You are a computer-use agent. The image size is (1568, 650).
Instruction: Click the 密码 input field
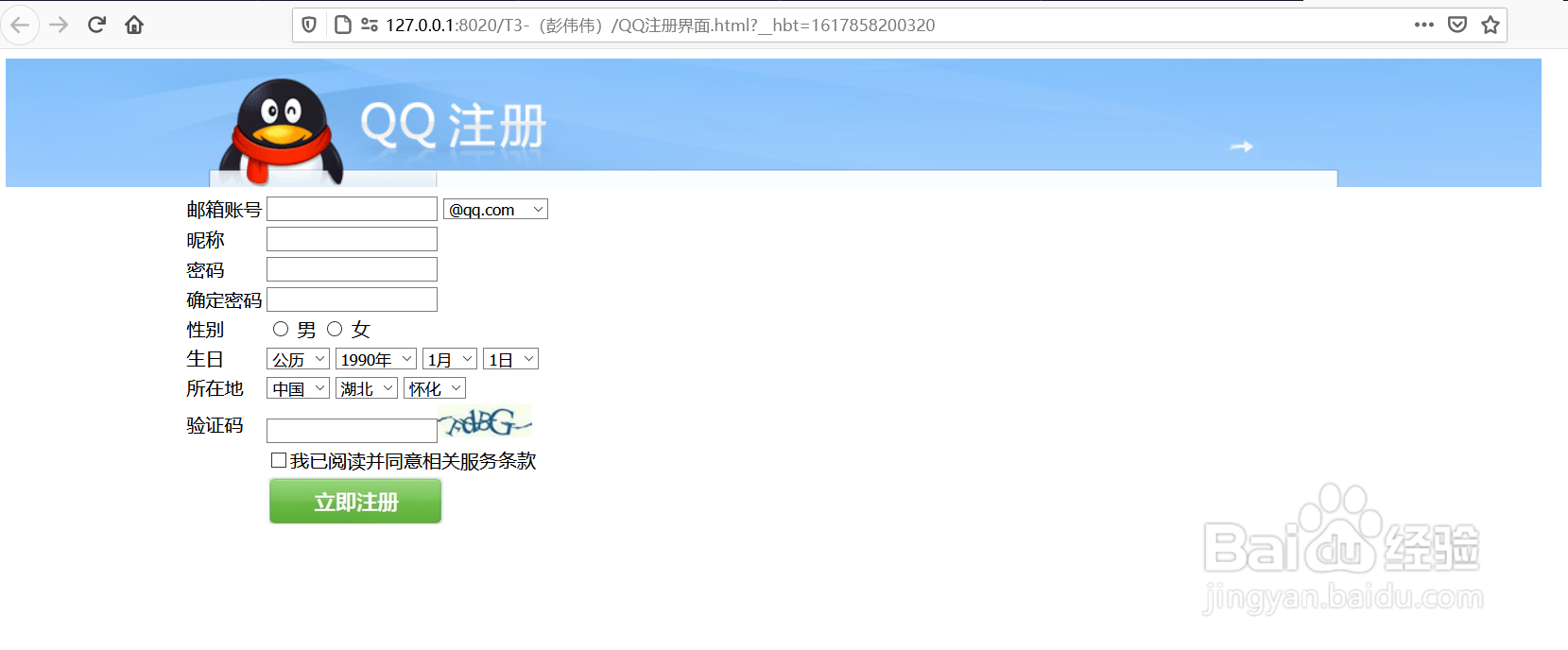click(x=352, y=269)
